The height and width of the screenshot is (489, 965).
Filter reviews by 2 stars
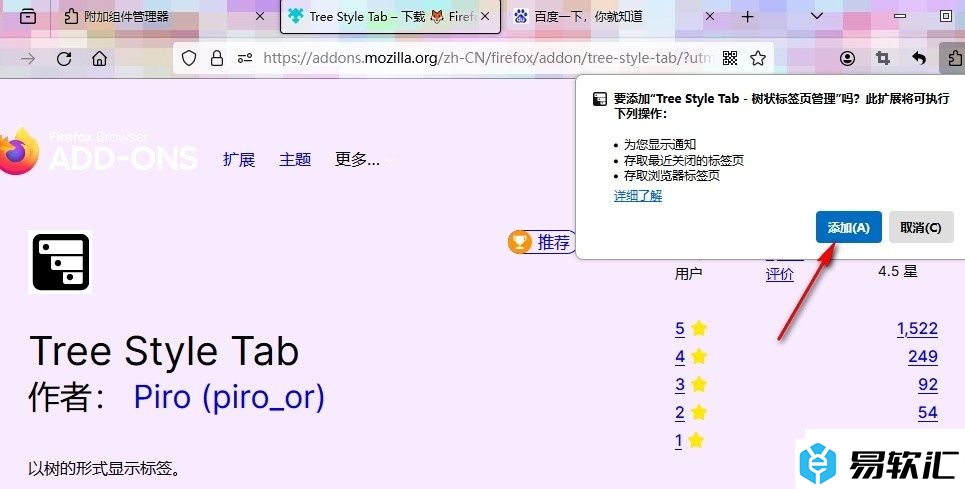[x=691, y=413]
